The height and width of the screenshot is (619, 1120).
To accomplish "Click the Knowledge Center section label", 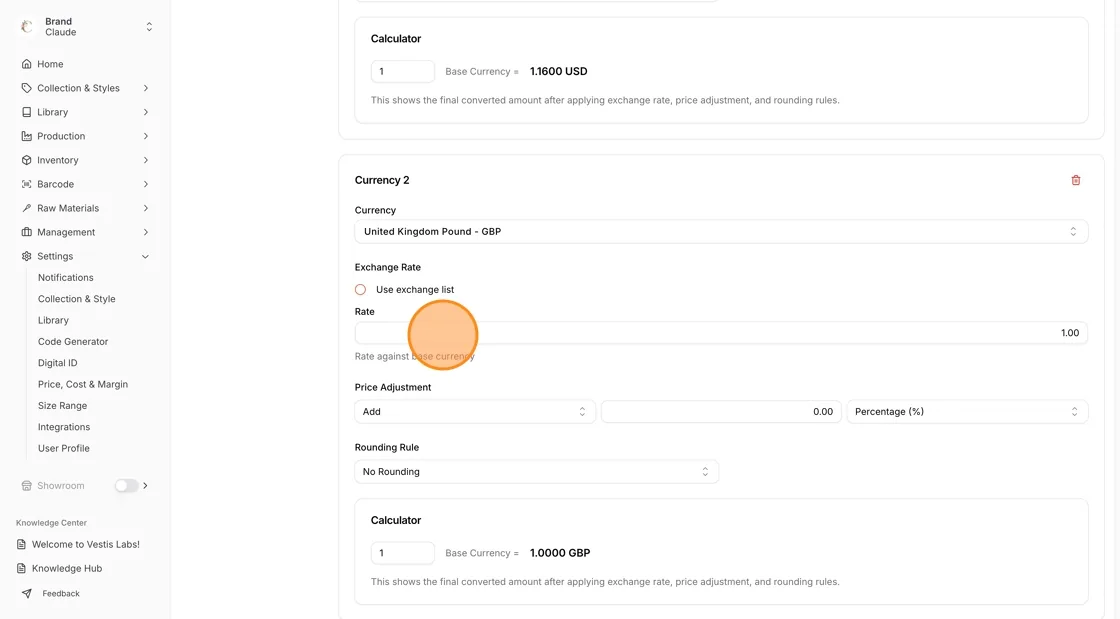I will click(51, 523).
